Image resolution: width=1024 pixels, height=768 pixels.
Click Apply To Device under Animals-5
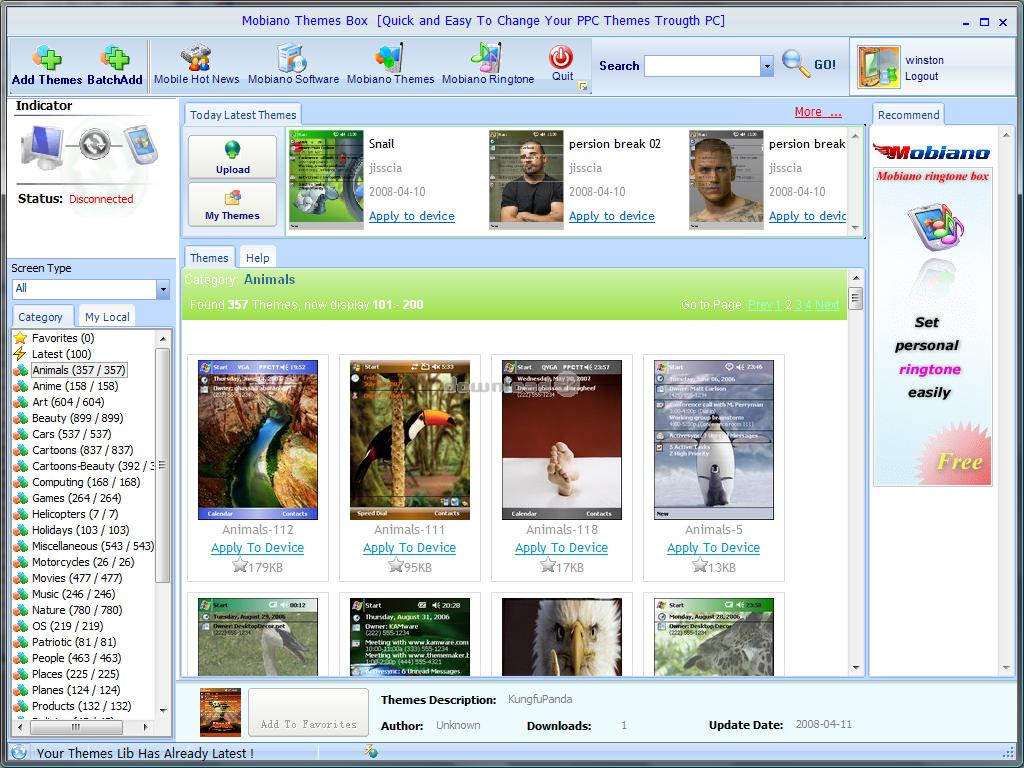click(x=713, y=548)
